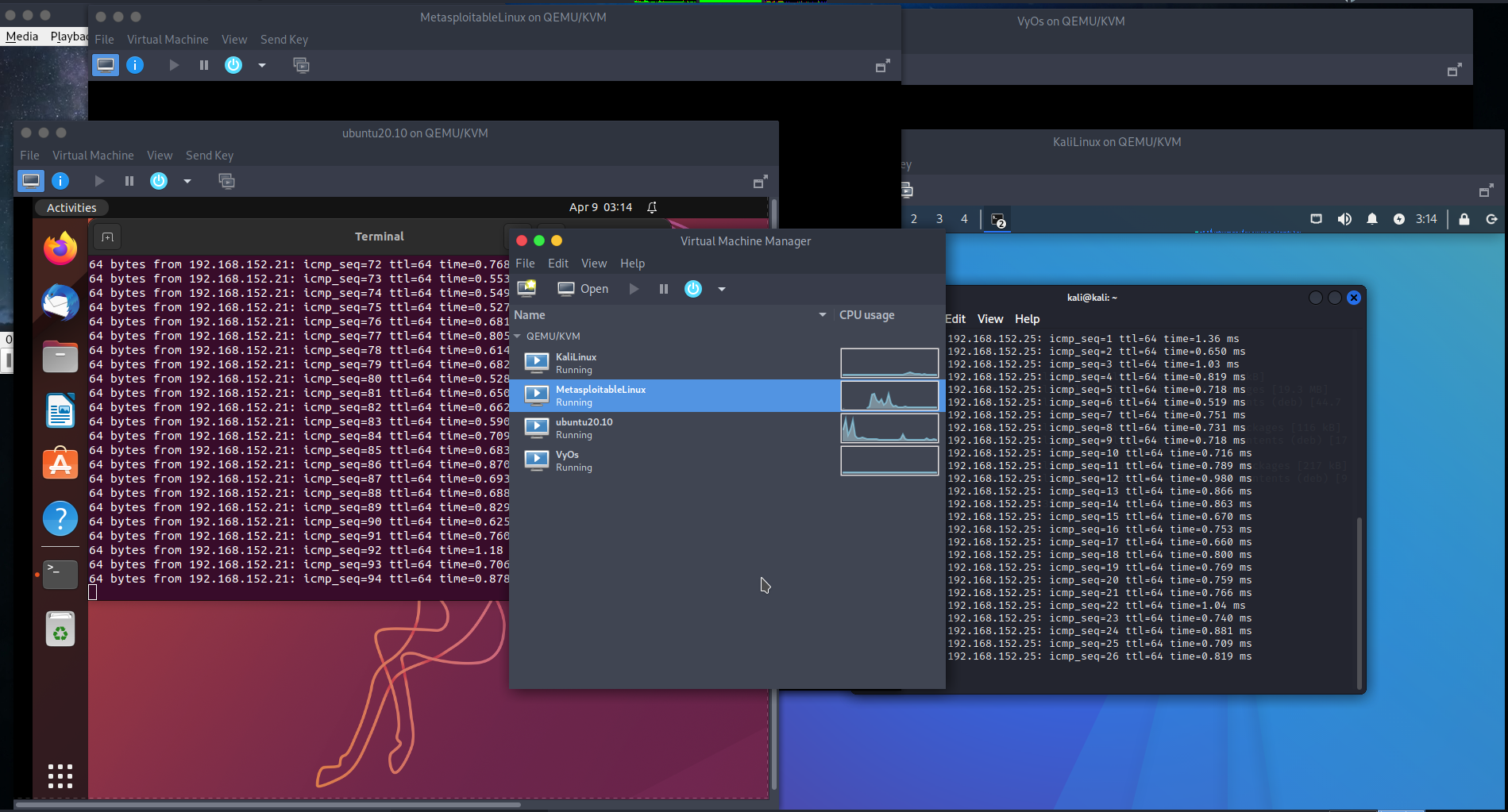
Task: Open a new tab in the Ubuntu Terminal
Action: (x=108, y=237)
